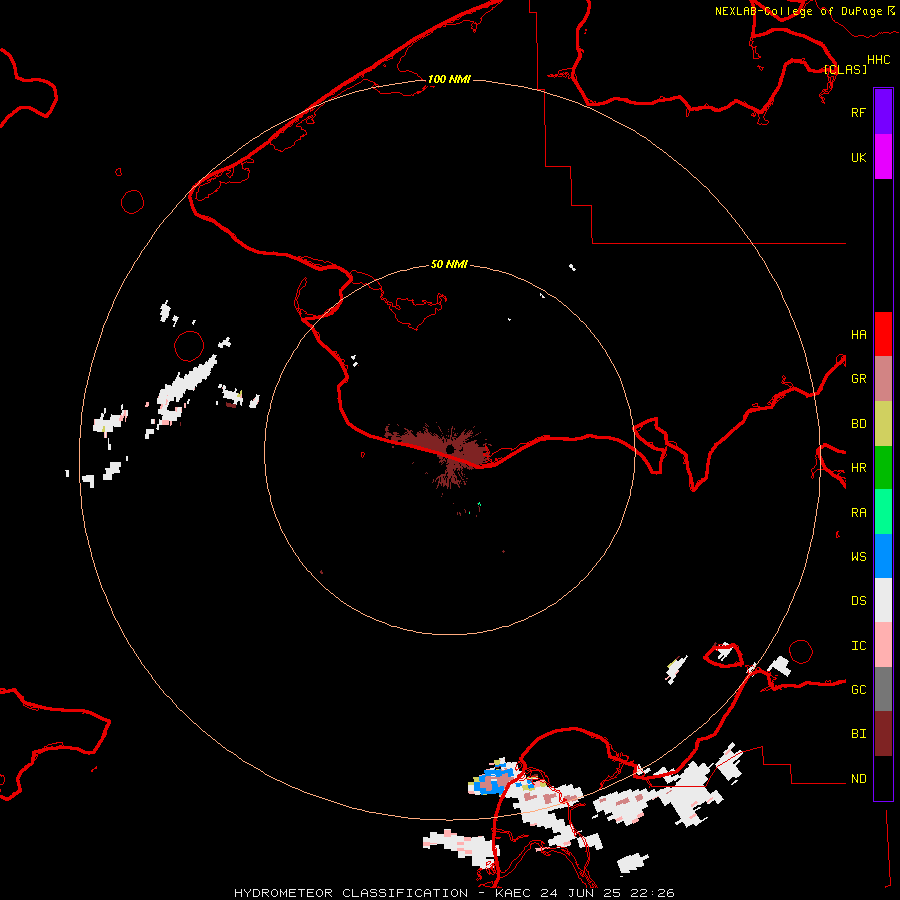Click the 100 NMI range ring label
900x900 pixels.
coord(449,79)
